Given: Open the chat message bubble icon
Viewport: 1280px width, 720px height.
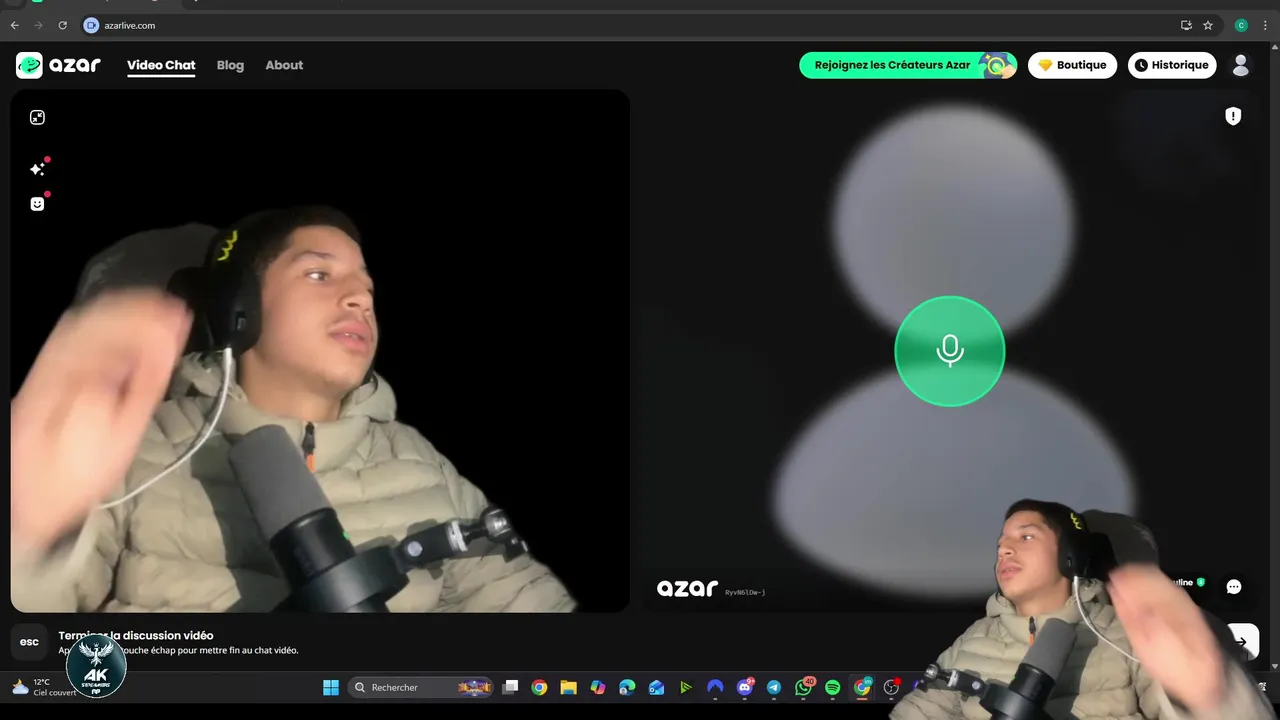Looking at the screenshot, I should click(1234, 587).
